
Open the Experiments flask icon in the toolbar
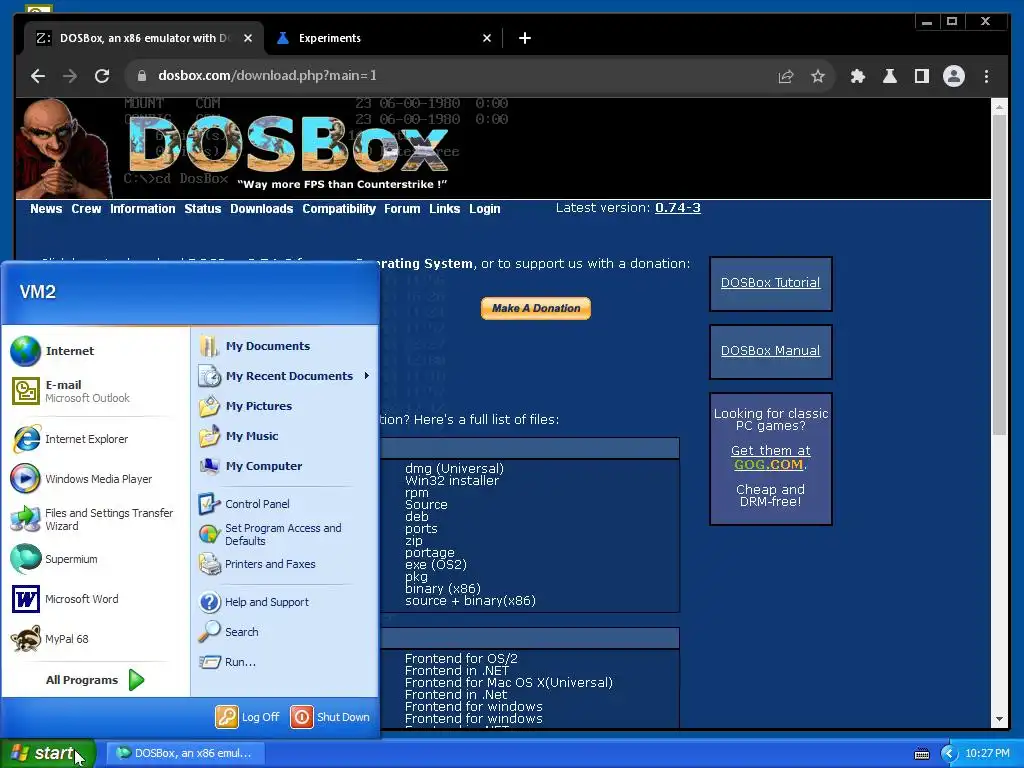[889, 76]
